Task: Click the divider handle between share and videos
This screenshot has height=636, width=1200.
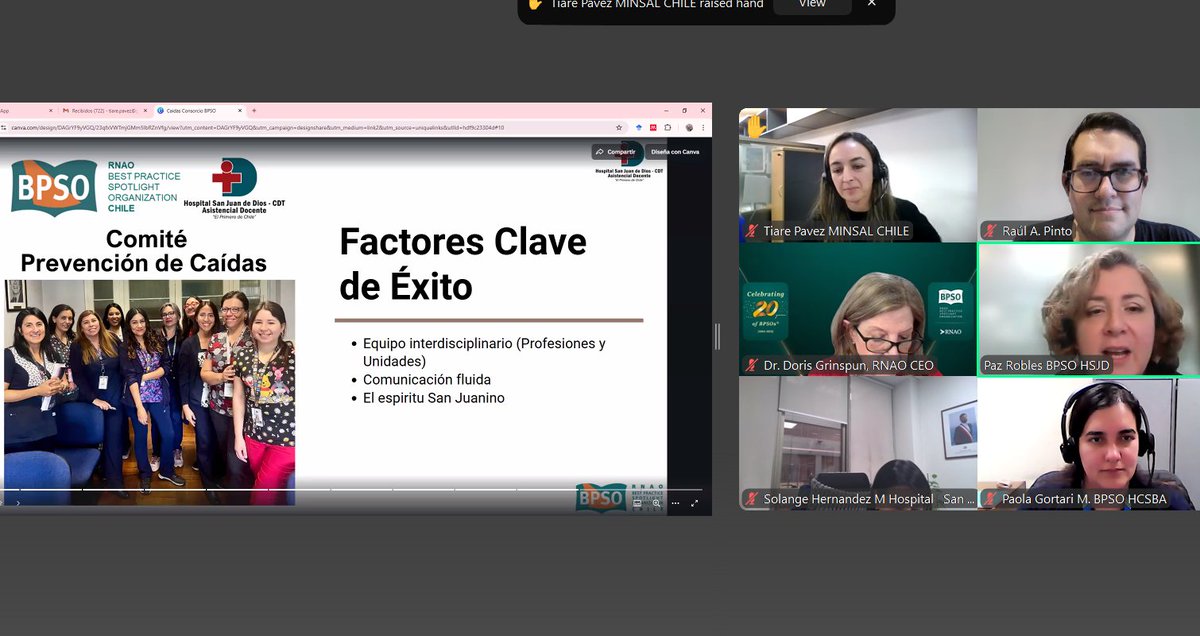Action: [x=717, y=336]
